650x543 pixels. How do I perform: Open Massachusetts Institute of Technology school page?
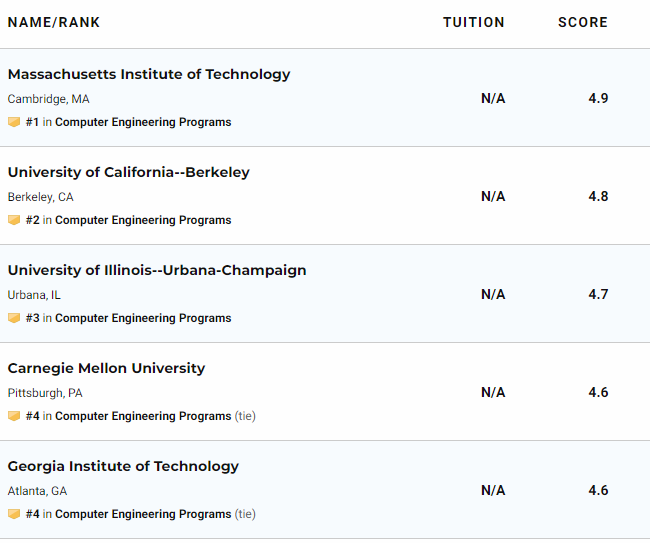pos(149,74)
